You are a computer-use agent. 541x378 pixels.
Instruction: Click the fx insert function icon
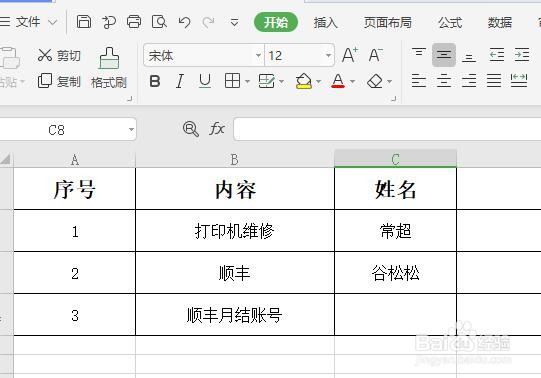point(217,129)
